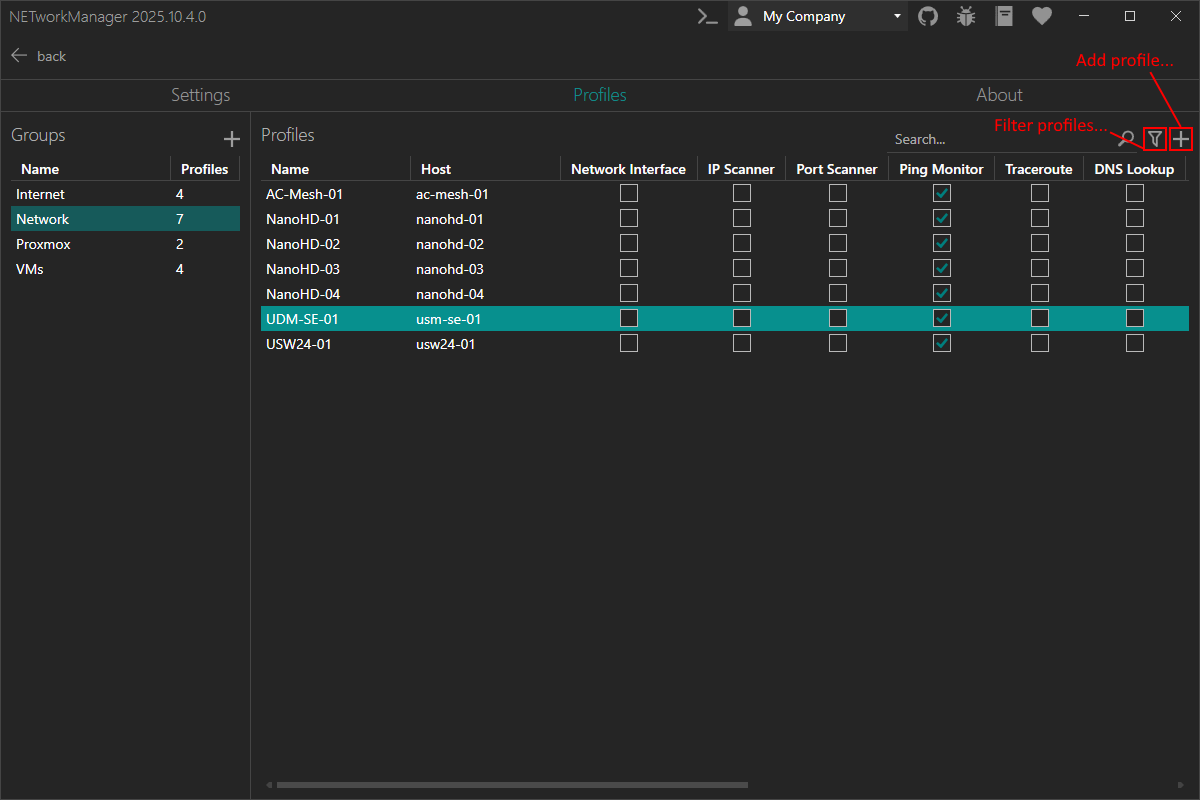Screen dimensions: 1200x800
Task: Switch to the Settings tab
Action: tap(200, 95)
